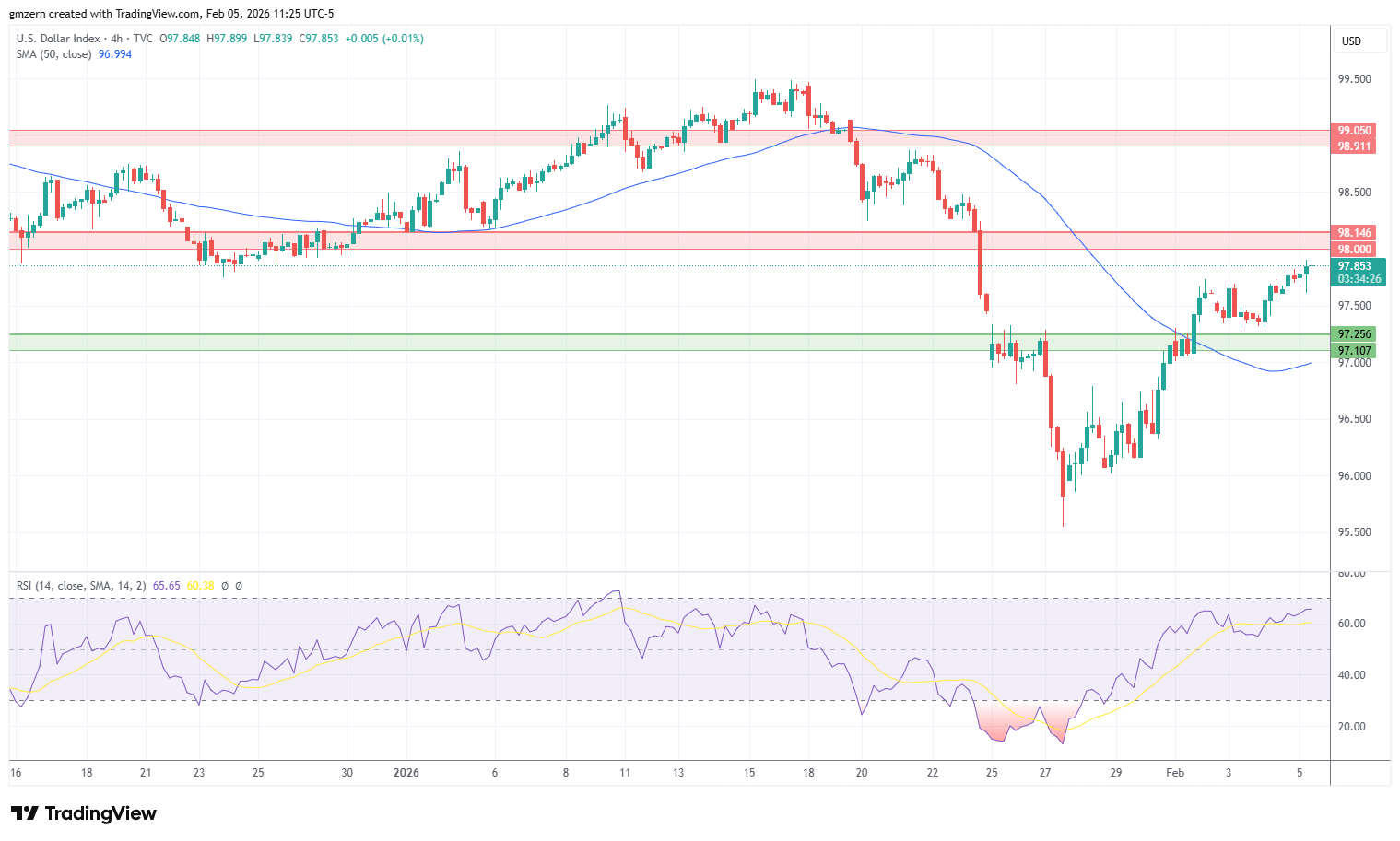Click the closing value C97.853 in header
The height and width of the screenshot is (841, 1400).
[319, 39]
